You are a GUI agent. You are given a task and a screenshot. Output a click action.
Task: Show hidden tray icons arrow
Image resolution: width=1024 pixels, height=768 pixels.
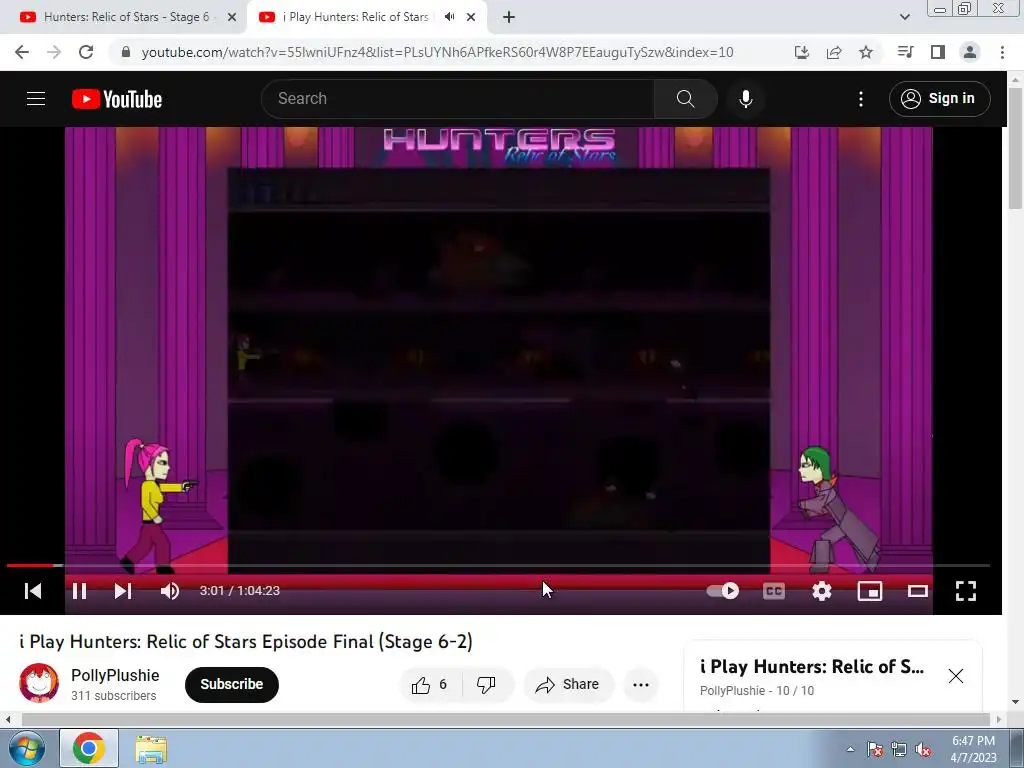850,749
